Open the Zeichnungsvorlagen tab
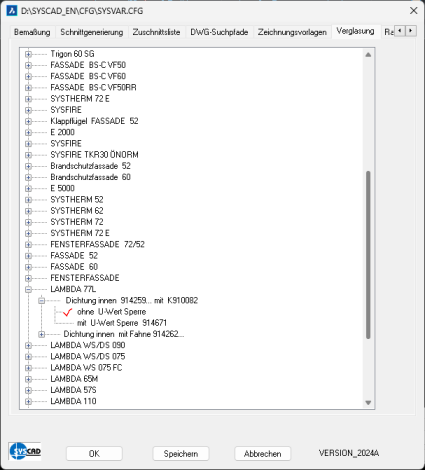The height and width of the screenshot is (470, 425). coord(292,32)
